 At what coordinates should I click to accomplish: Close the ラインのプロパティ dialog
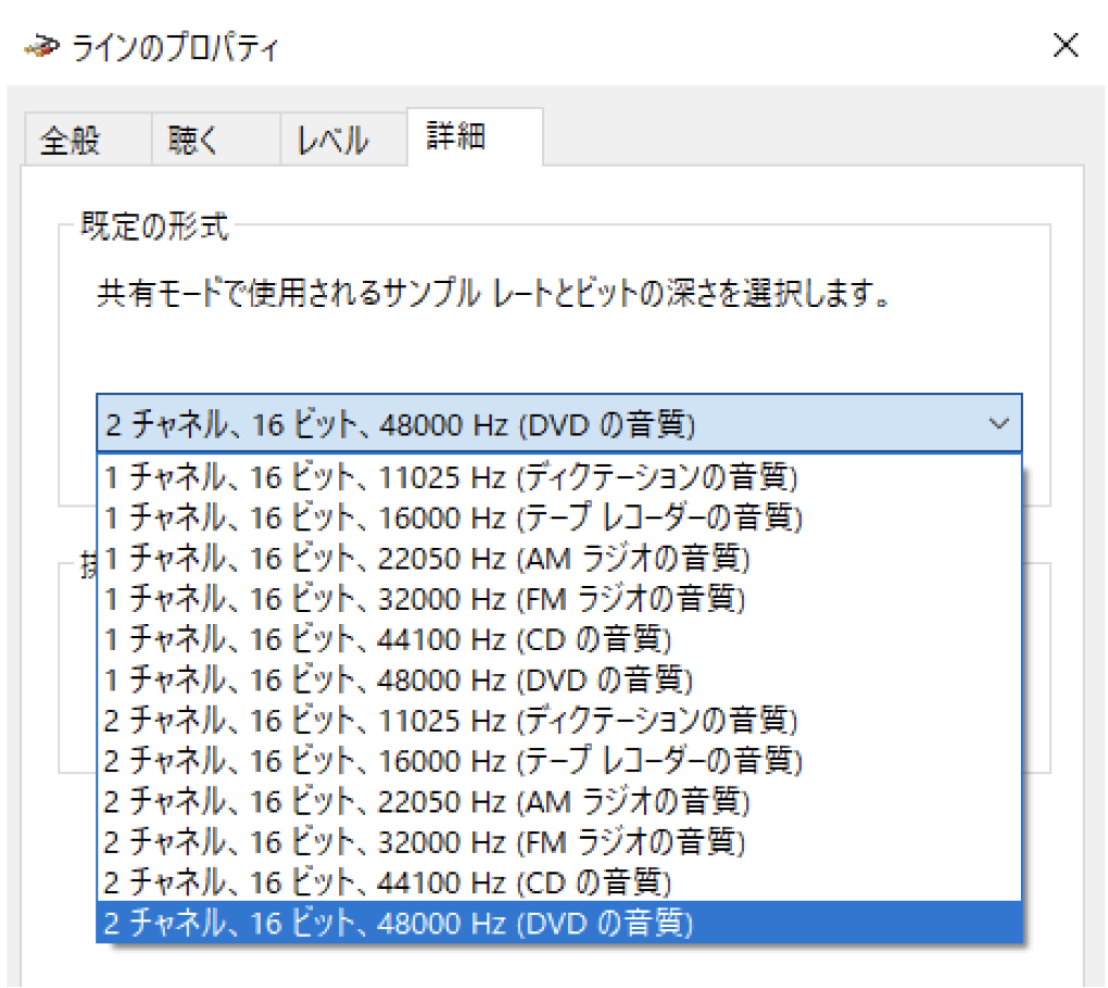click(x=1066, y=44)
